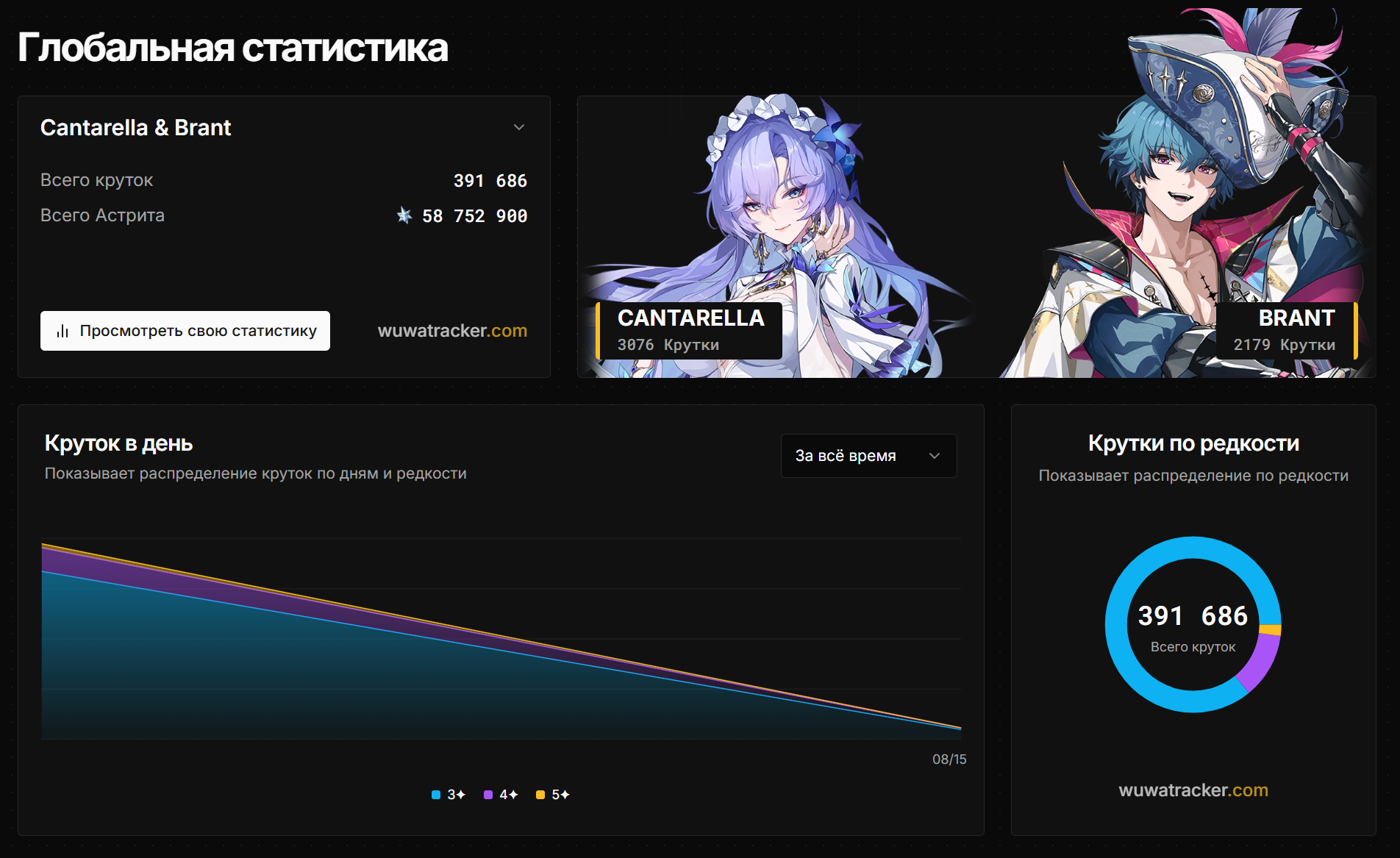Toggle the 3✦ series in the chart legend
This screenshot has height=858, width=1400.
pyautogui.click(x=449, y=795)
